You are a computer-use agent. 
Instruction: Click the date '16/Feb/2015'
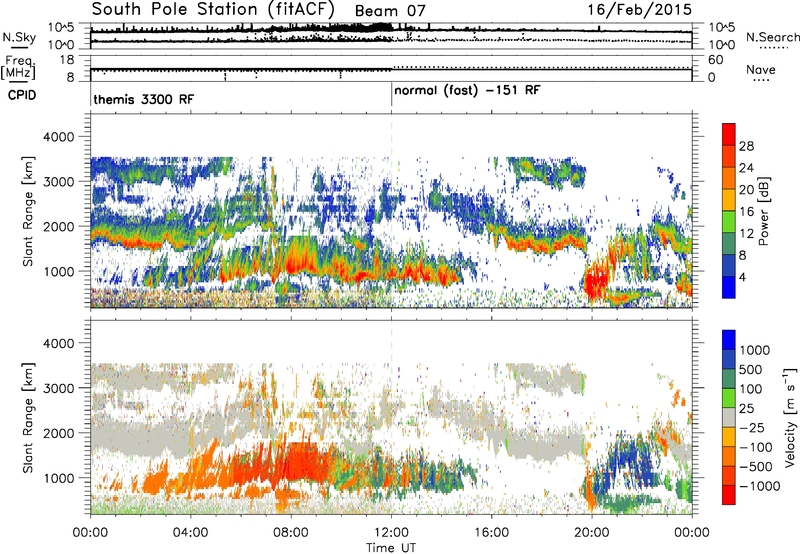pyautogui.click(x=639, y=10)
